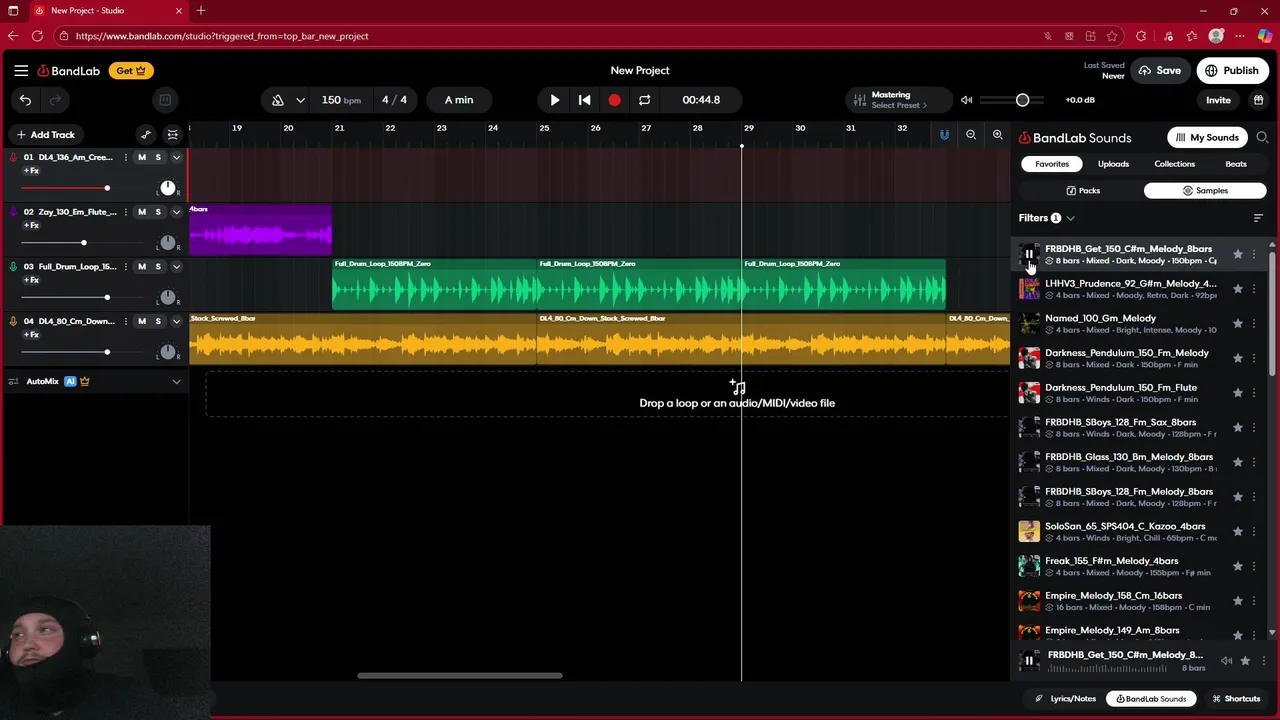The height and width of the screenshot is (720, 1280).
Task: Click the 150 bpm tempo field
Action: (x=341, y=100)
